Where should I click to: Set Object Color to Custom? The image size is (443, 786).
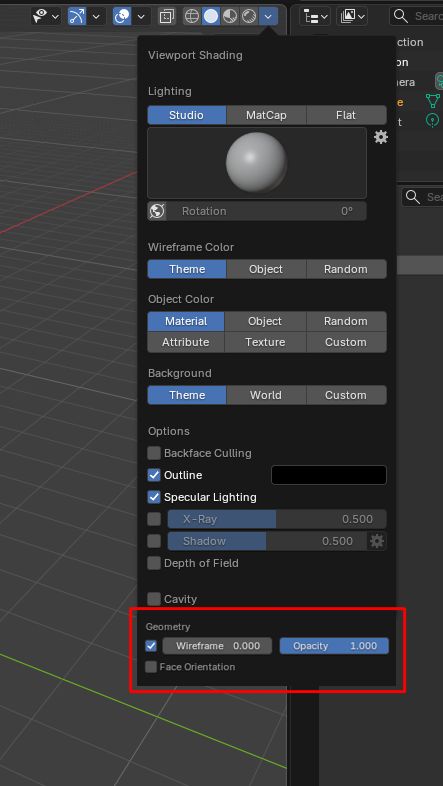[346, 342]
